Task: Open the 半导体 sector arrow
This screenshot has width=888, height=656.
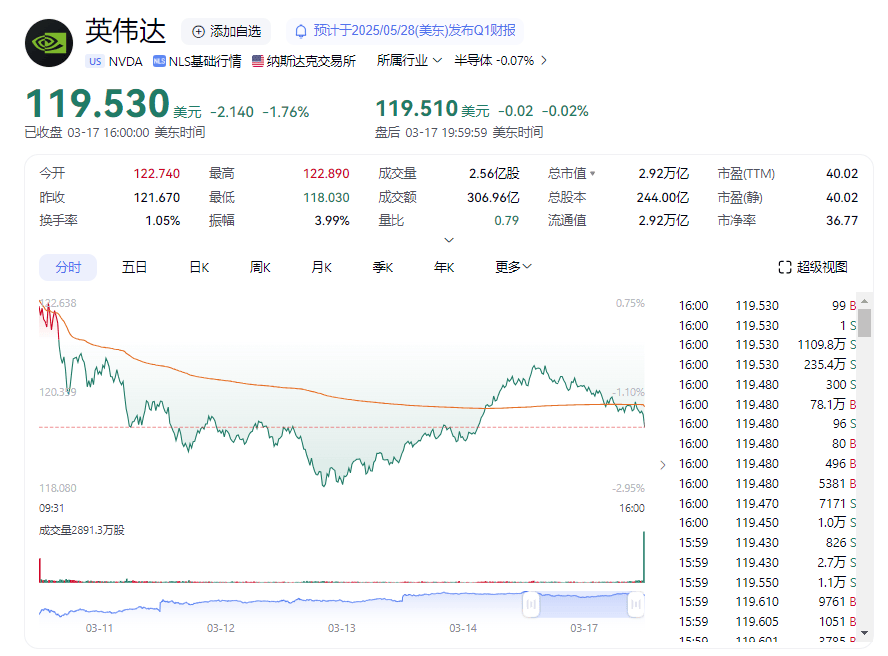Action: 544,61
